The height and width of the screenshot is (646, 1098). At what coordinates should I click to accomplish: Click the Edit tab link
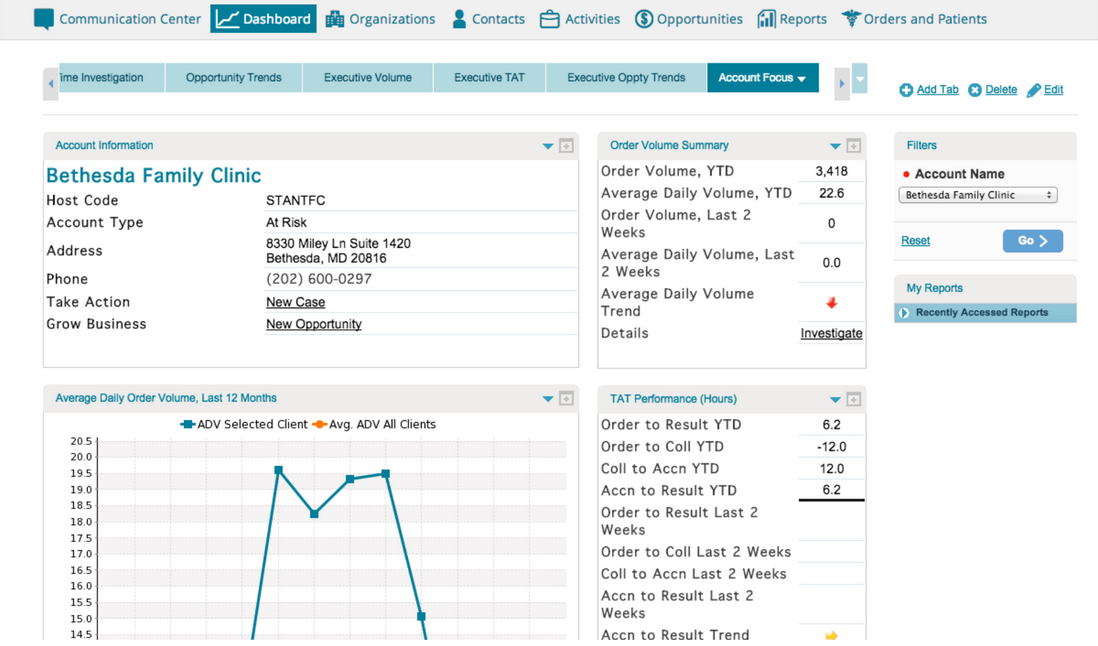tap(1053, 90)
